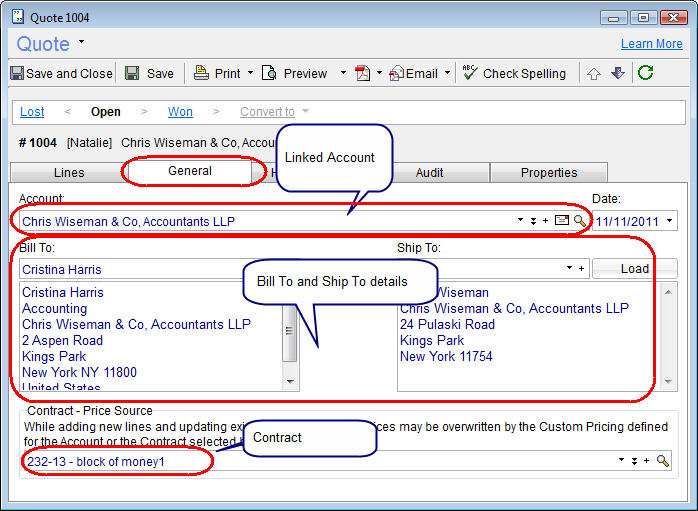
Task: Click the Load button
Action: tap(634, 269)
